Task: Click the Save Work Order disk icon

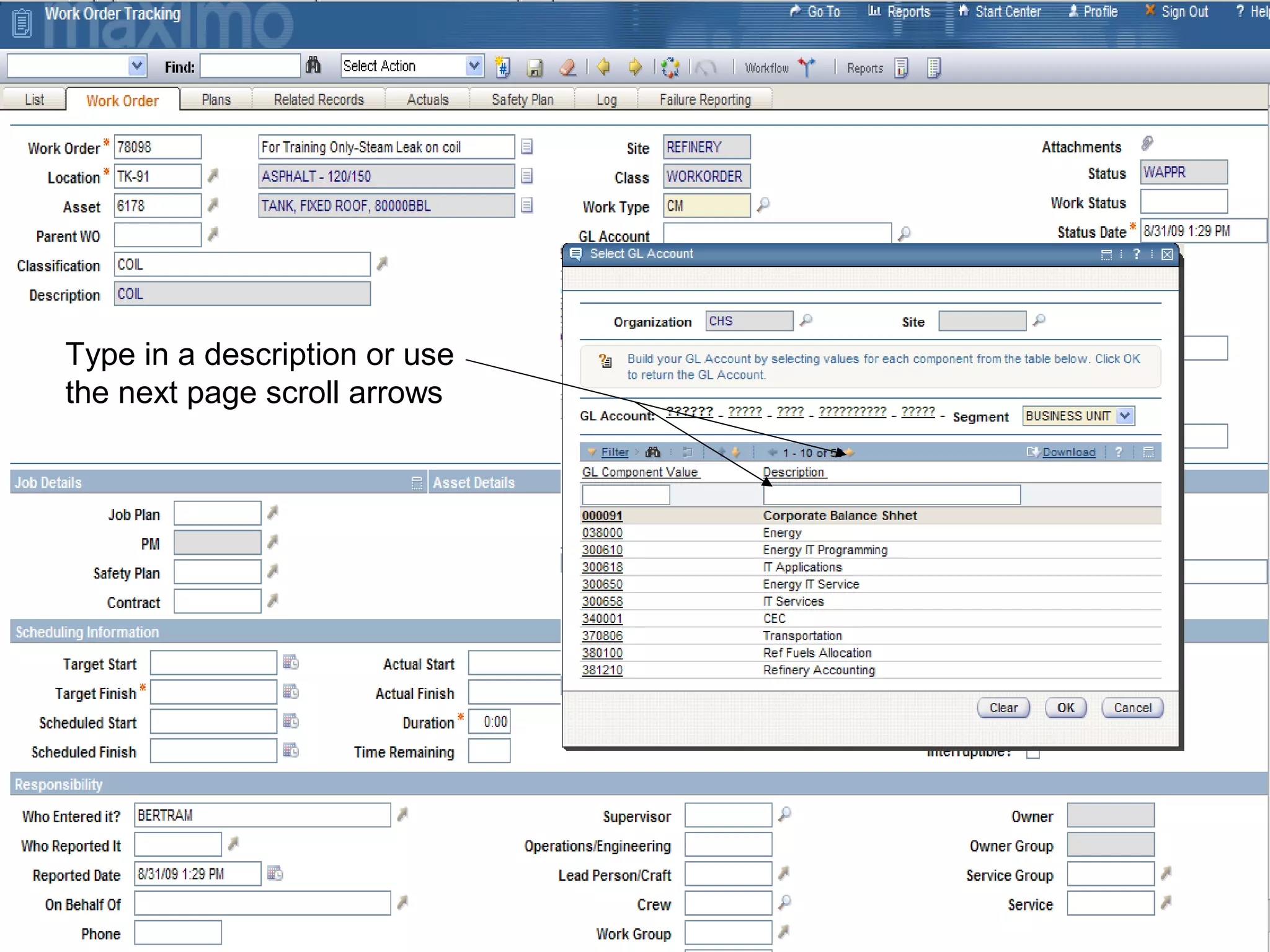Action: [535, 67]
